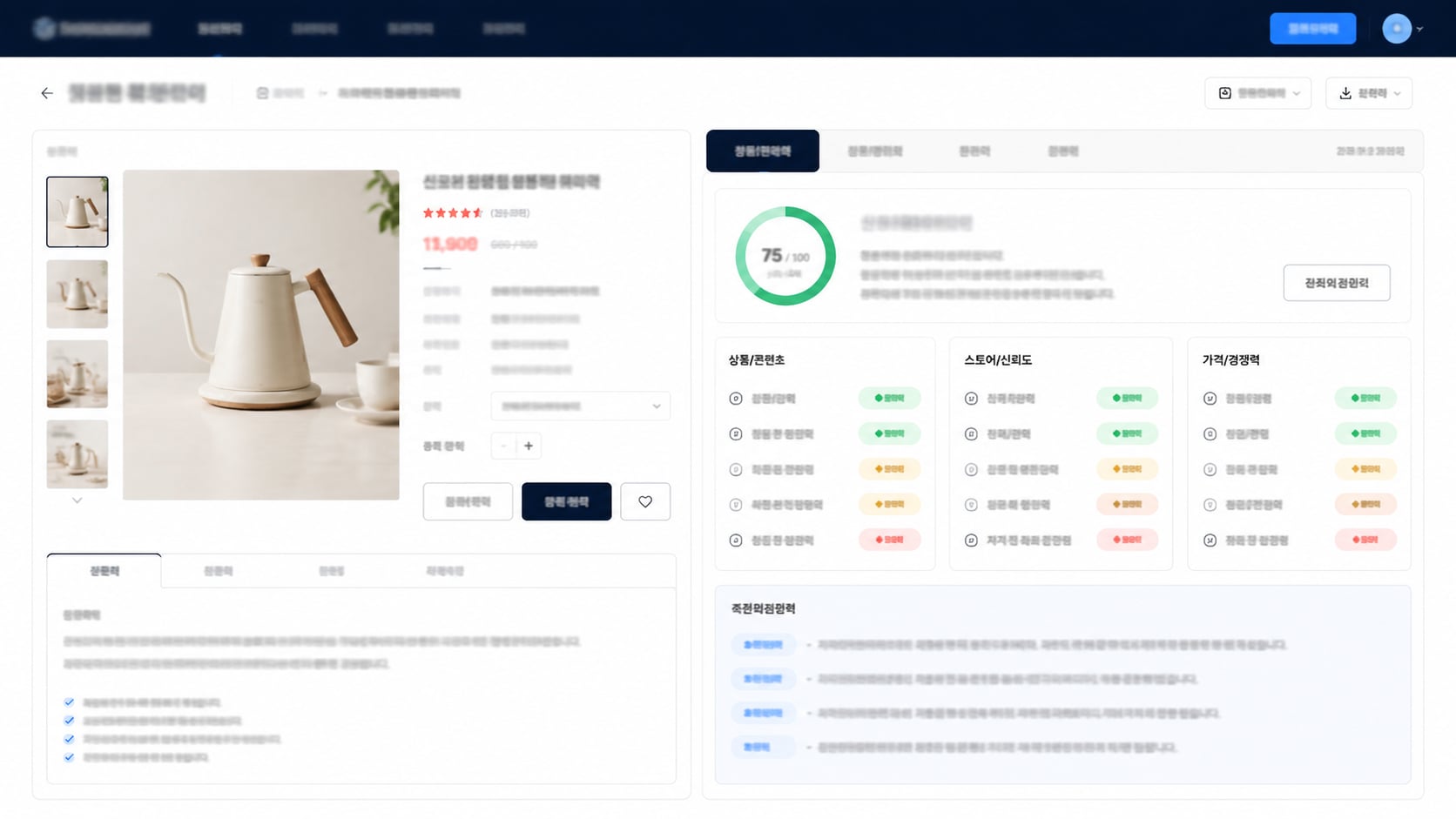Toggle the second checkmark in description list
1456x819 pixels.
pyautogui.click(x=69, y=721)
